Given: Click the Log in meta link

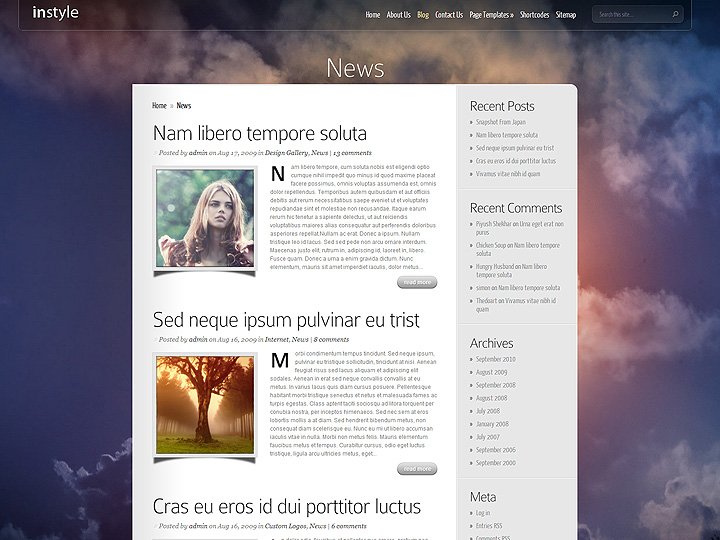Looking at the screenshot, I should click(483, 513).
